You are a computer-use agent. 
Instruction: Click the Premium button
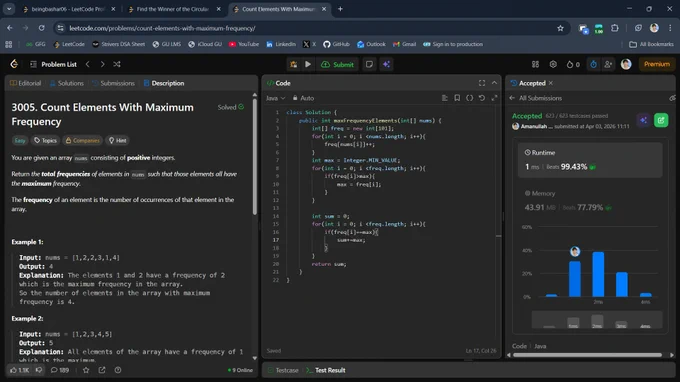[x=657, y=64]
